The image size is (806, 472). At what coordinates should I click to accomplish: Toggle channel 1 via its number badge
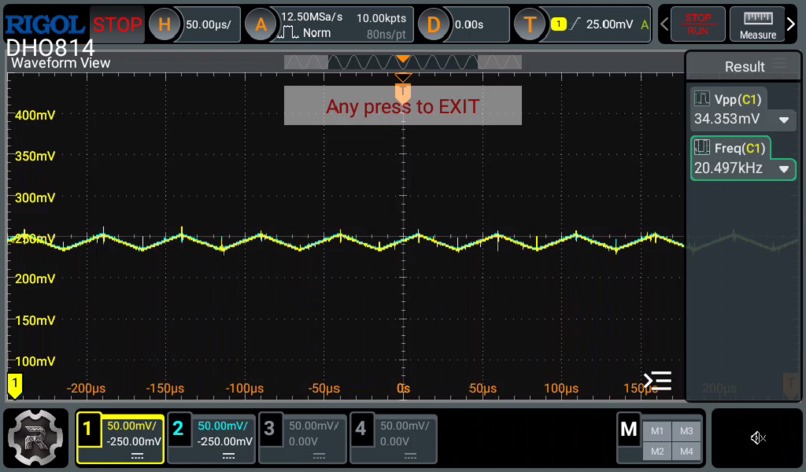tap(88, 429)
